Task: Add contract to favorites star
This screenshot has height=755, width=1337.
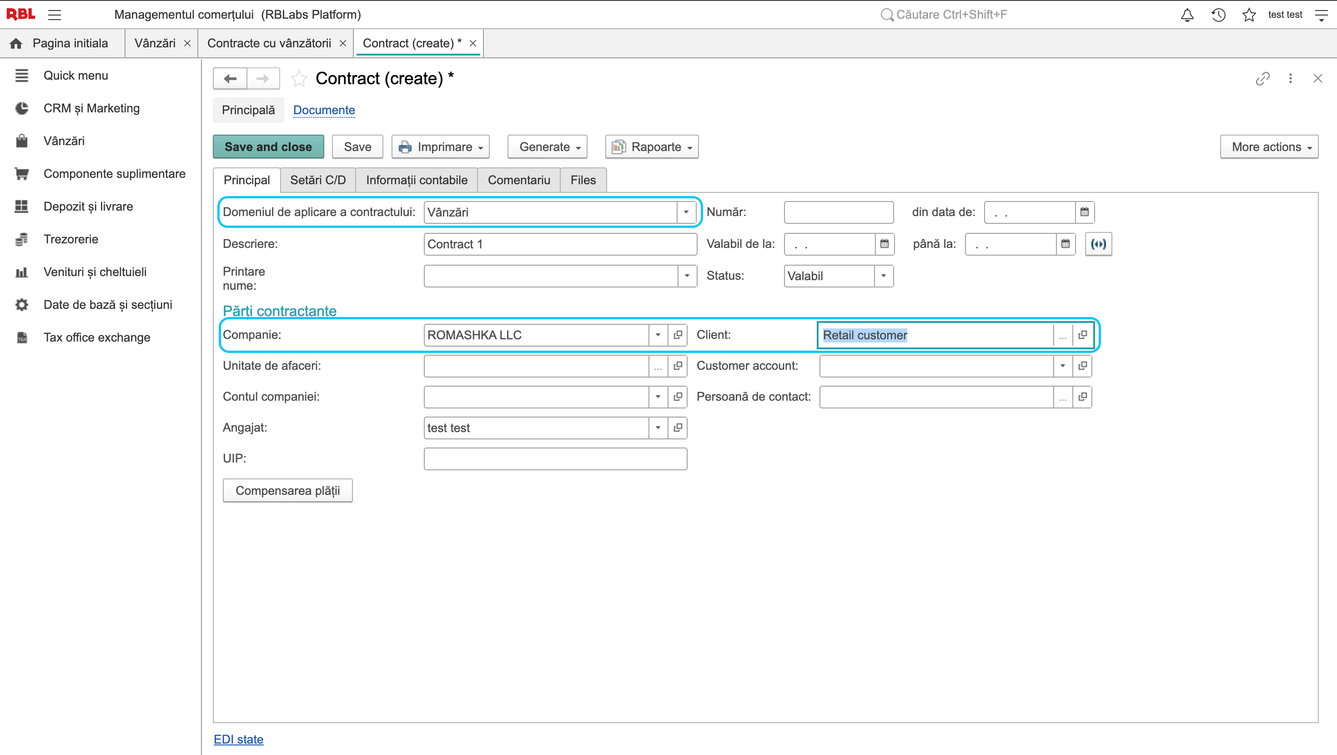Action: 299,79
